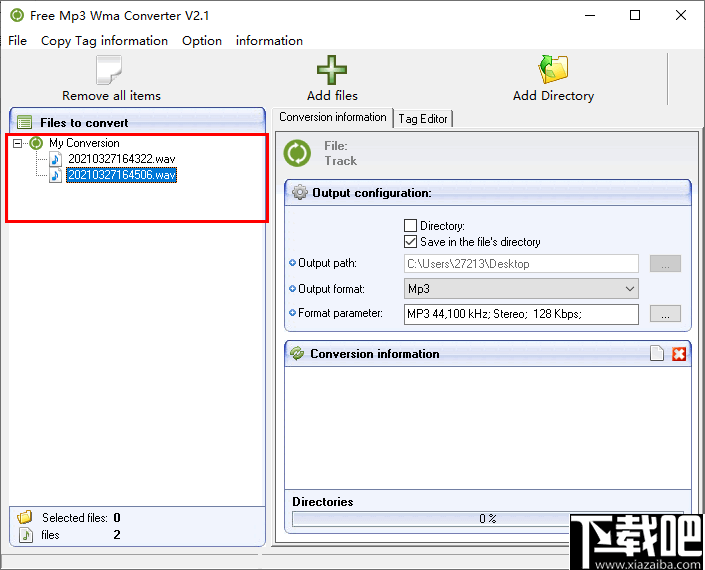Screen dimensions: 705x570
Task: Click the Output path text field
Action: pyautogui.click(x=521, y=263)
